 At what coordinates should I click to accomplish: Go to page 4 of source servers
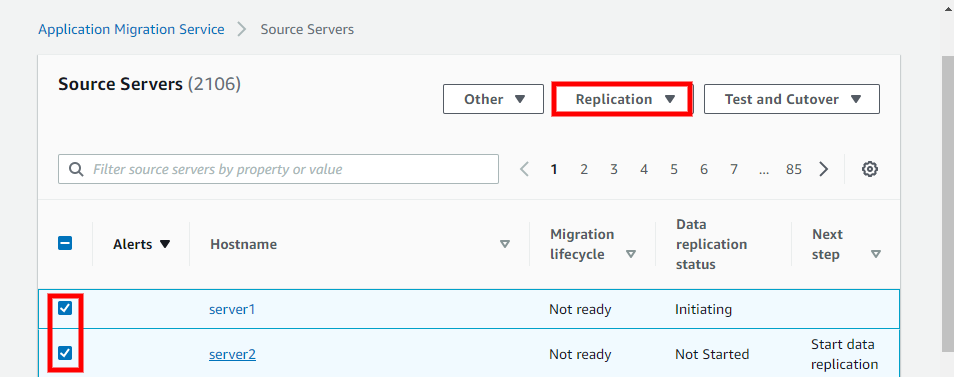tap(644, 170)
